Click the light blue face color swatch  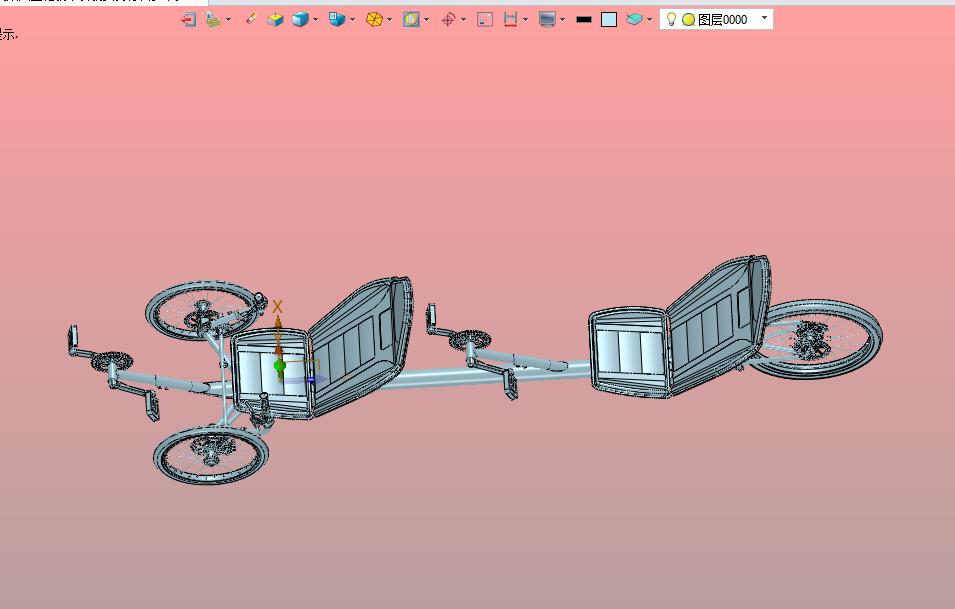coord(609,19)
